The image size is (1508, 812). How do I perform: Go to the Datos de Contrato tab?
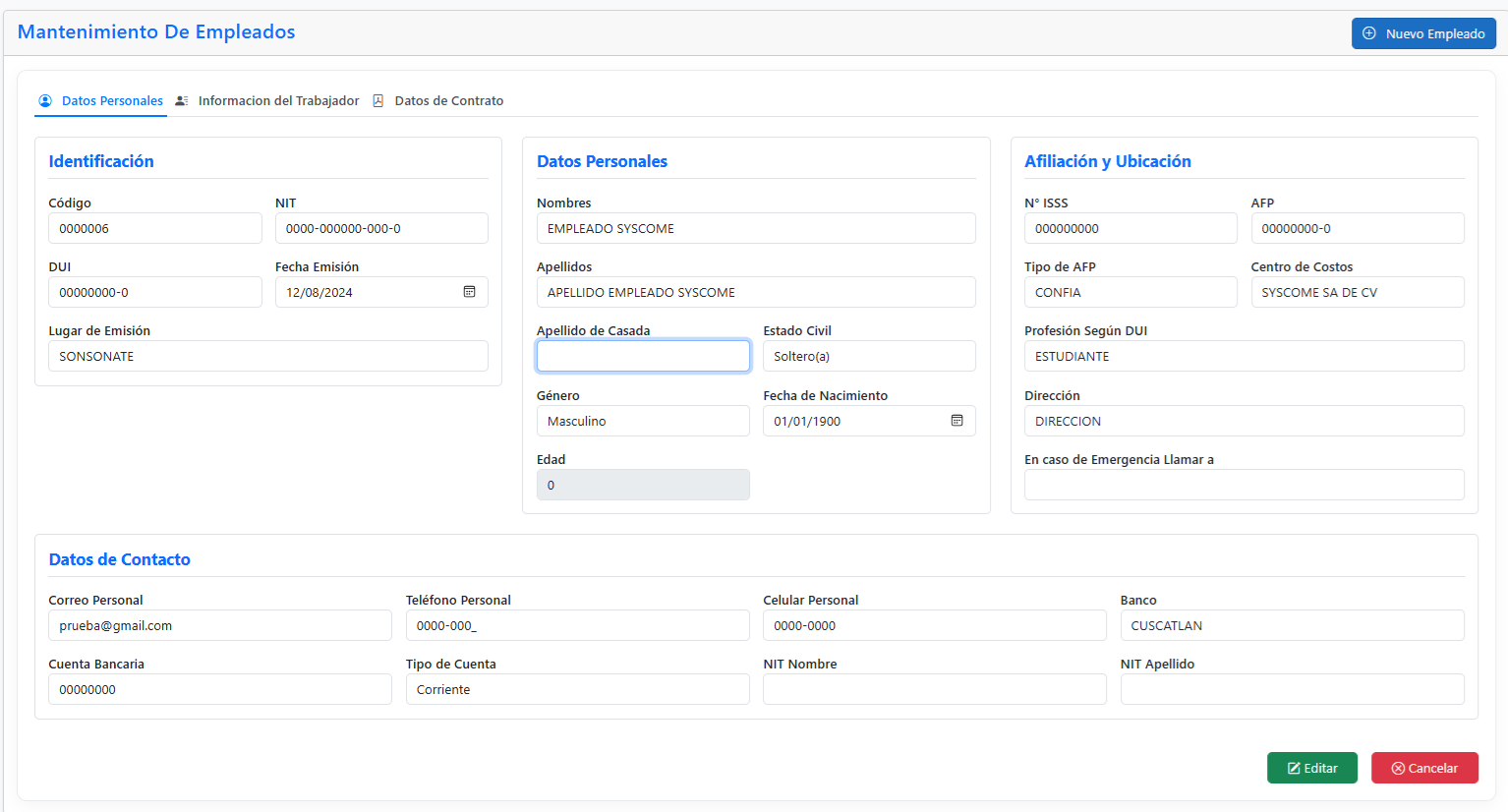pos(449,101)
